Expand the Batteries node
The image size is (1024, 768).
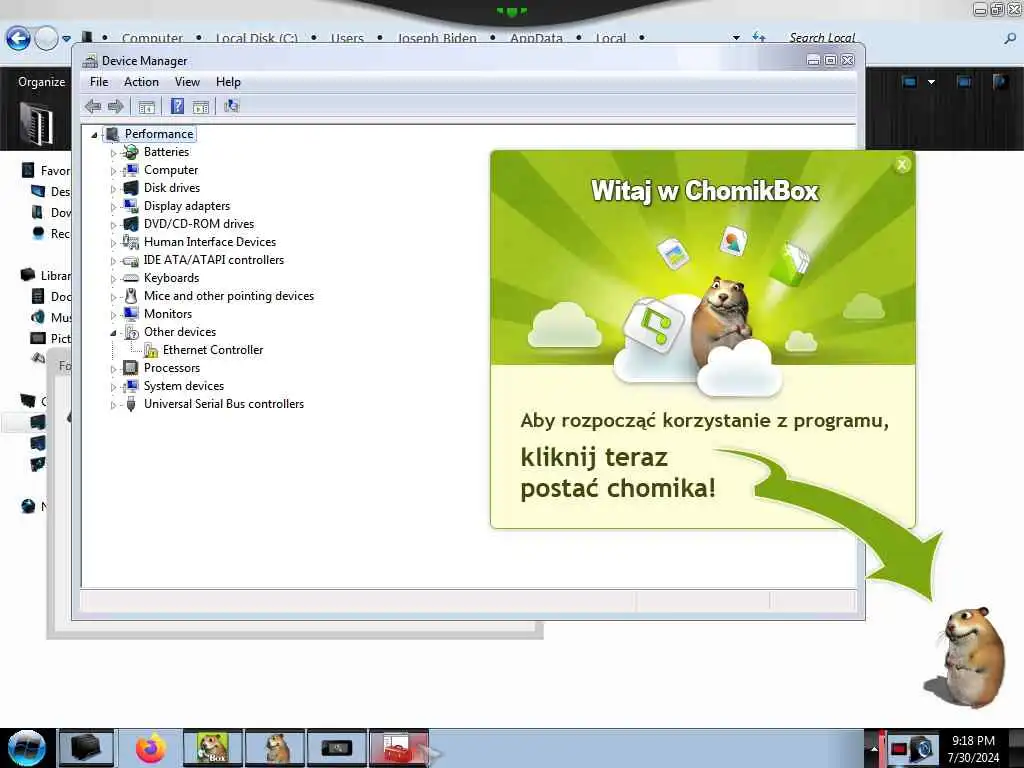tap(113, 153)
